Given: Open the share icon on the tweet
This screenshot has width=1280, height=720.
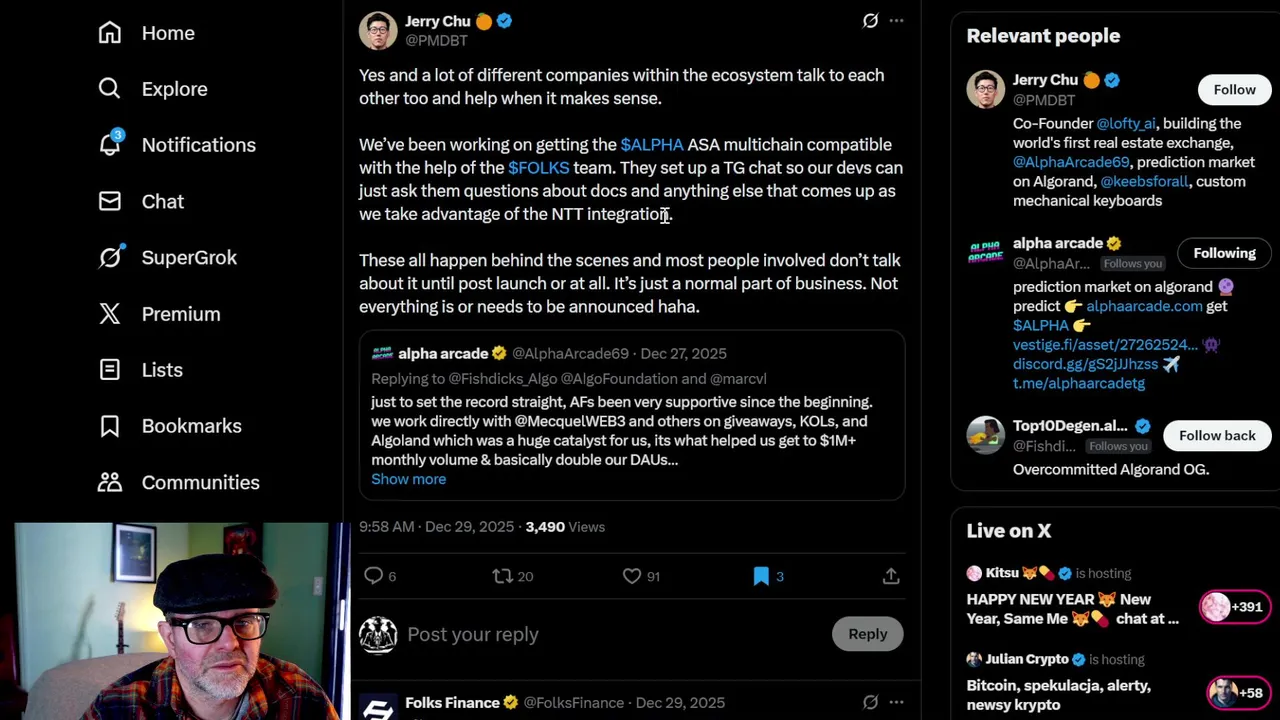Looking at the screenshot, I should [x=891, y=576].
